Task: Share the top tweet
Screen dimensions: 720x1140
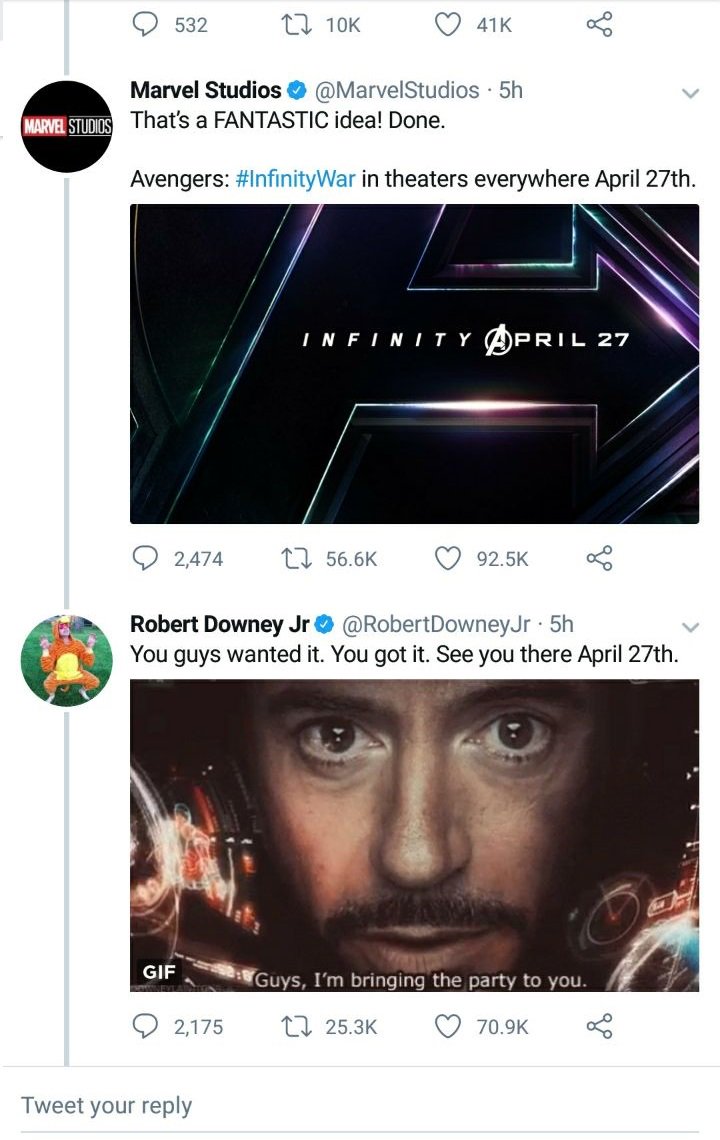Action: pyautogui.click(x=599, y=25)
